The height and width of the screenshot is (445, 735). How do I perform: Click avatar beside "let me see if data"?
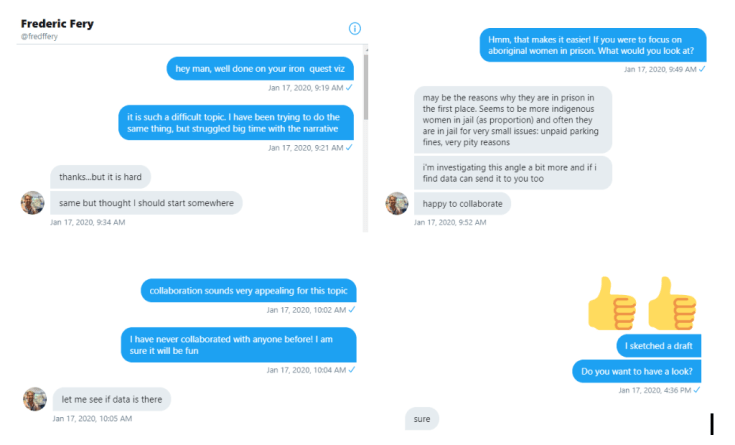coord(35,399)
